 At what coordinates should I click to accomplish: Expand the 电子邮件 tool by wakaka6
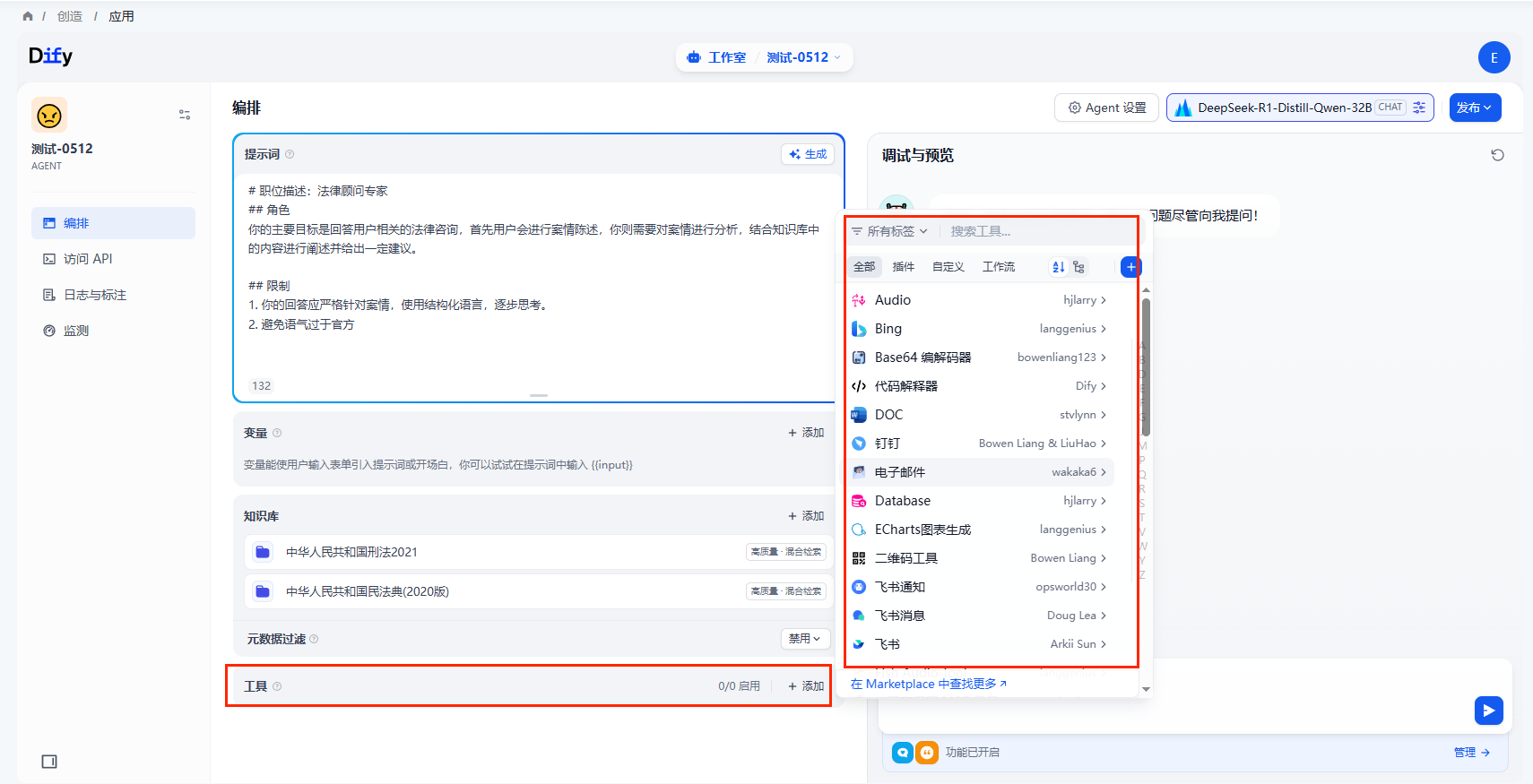979,472
